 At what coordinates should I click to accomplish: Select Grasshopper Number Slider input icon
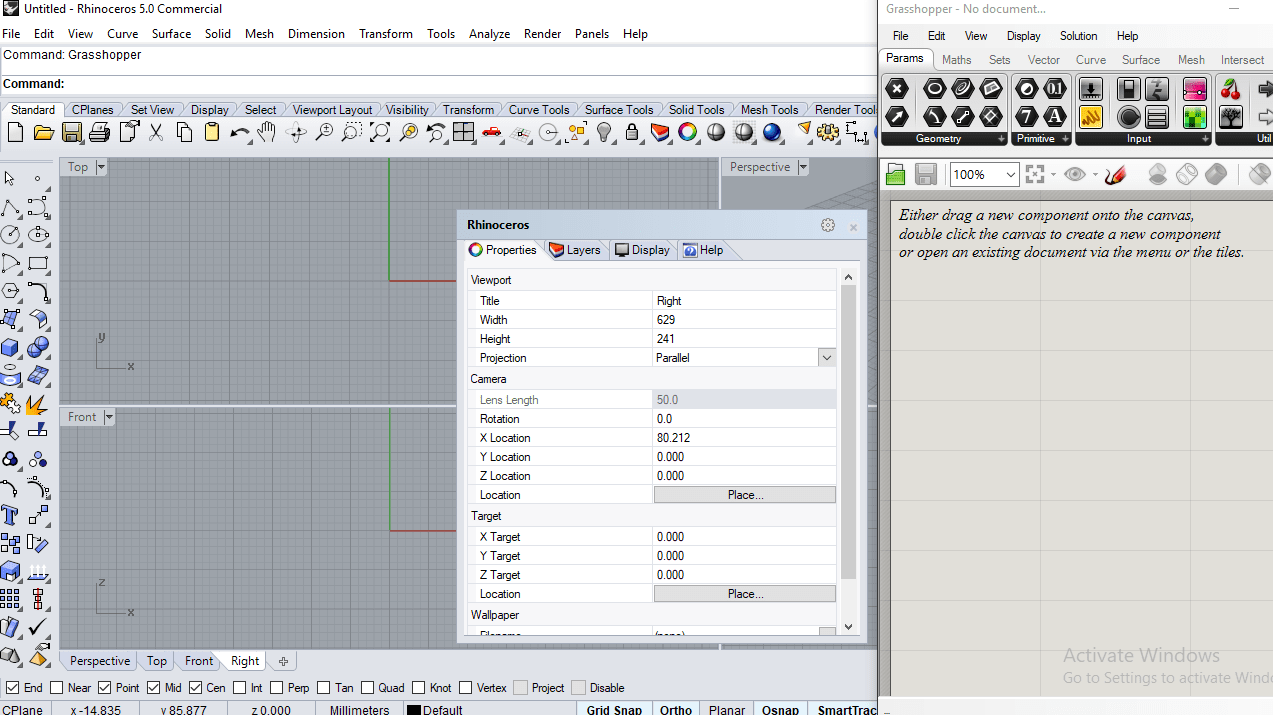click(x=1091, y=89)
